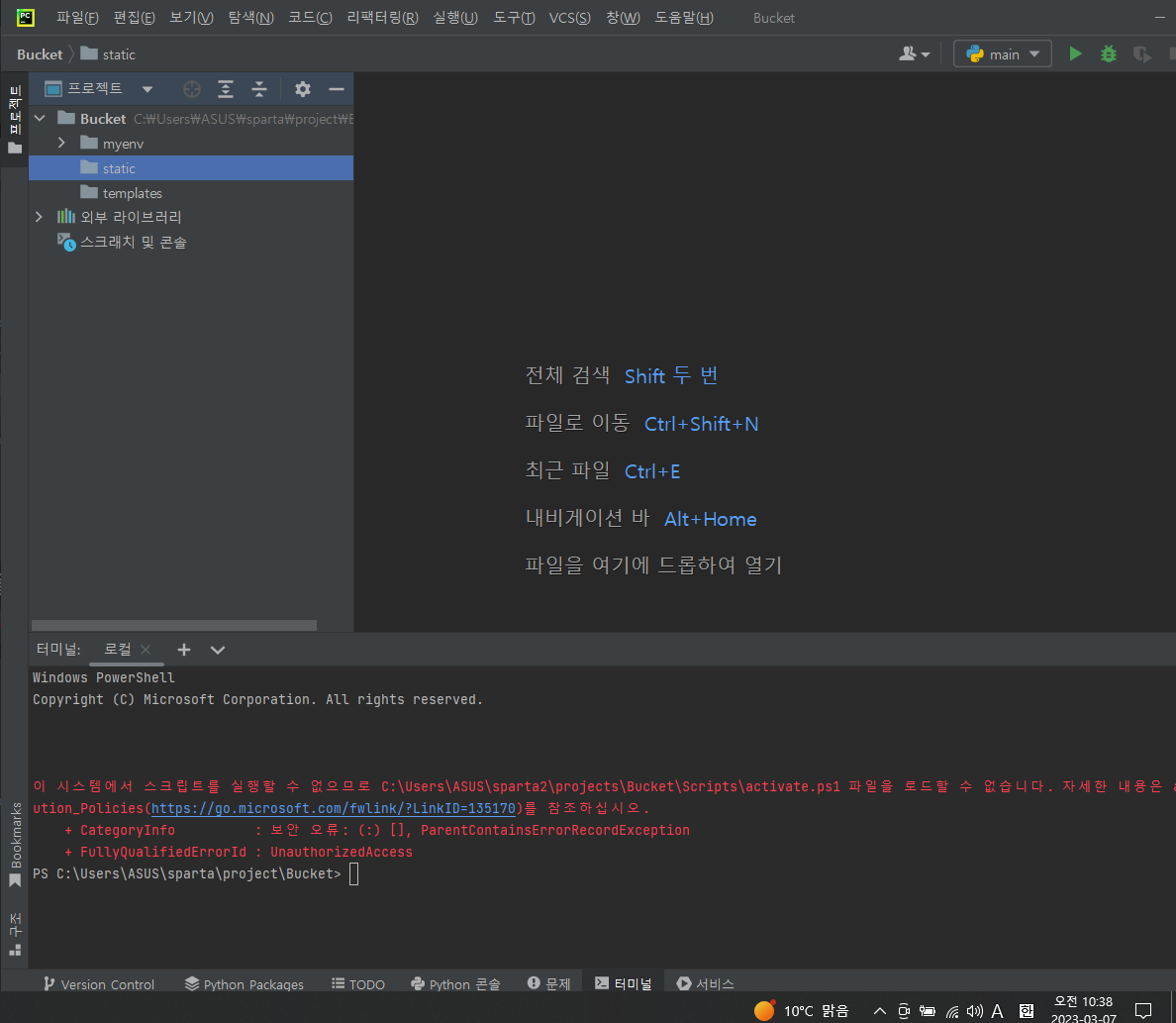Toggle the 프로젝트 side tool window button
The image size is (1176, 1023).
click(14, 120)
